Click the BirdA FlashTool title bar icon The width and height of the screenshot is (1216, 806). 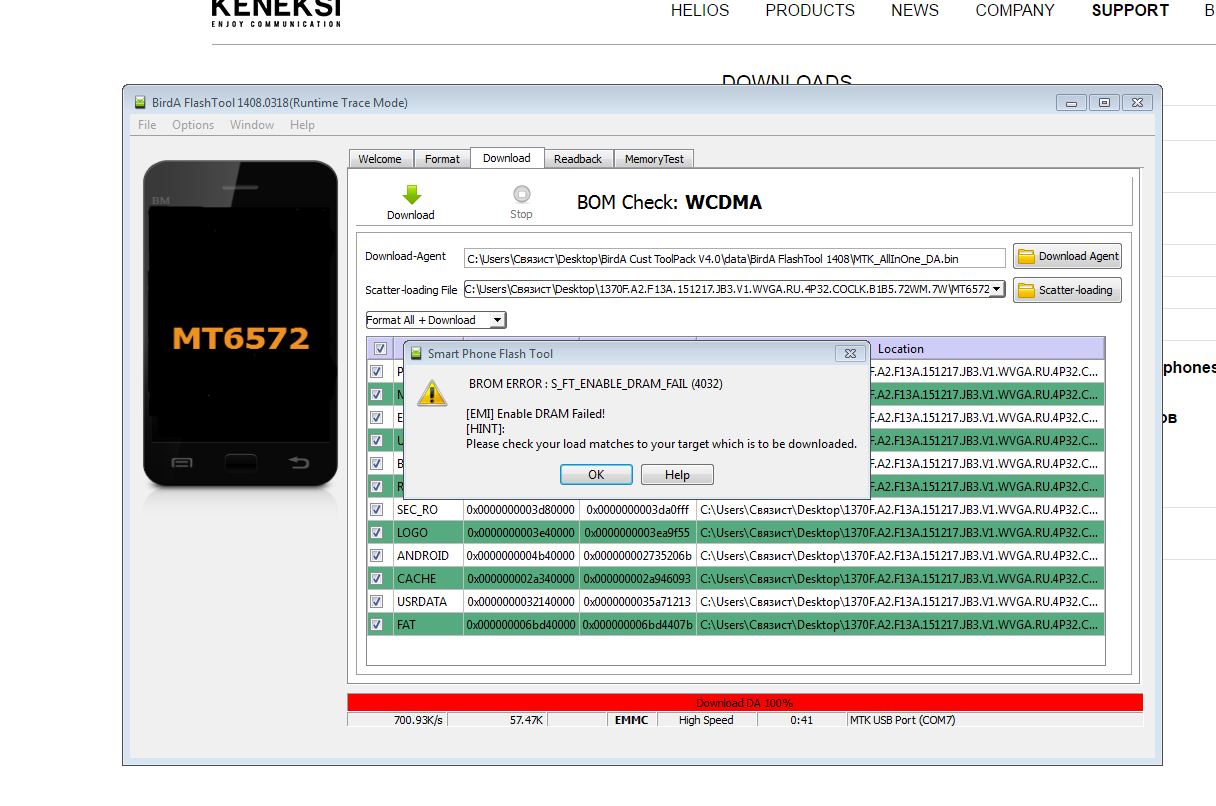[139, 102]
